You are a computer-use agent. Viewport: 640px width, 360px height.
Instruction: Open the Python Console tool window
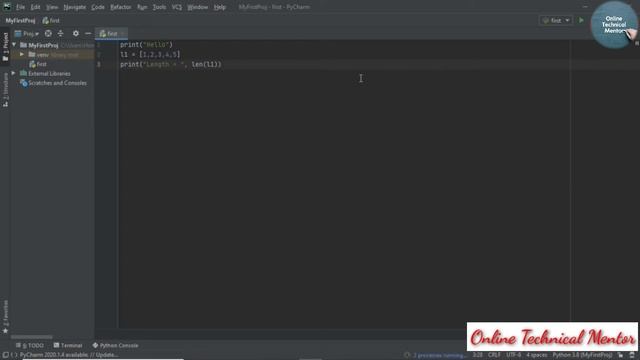coord(115,345)
